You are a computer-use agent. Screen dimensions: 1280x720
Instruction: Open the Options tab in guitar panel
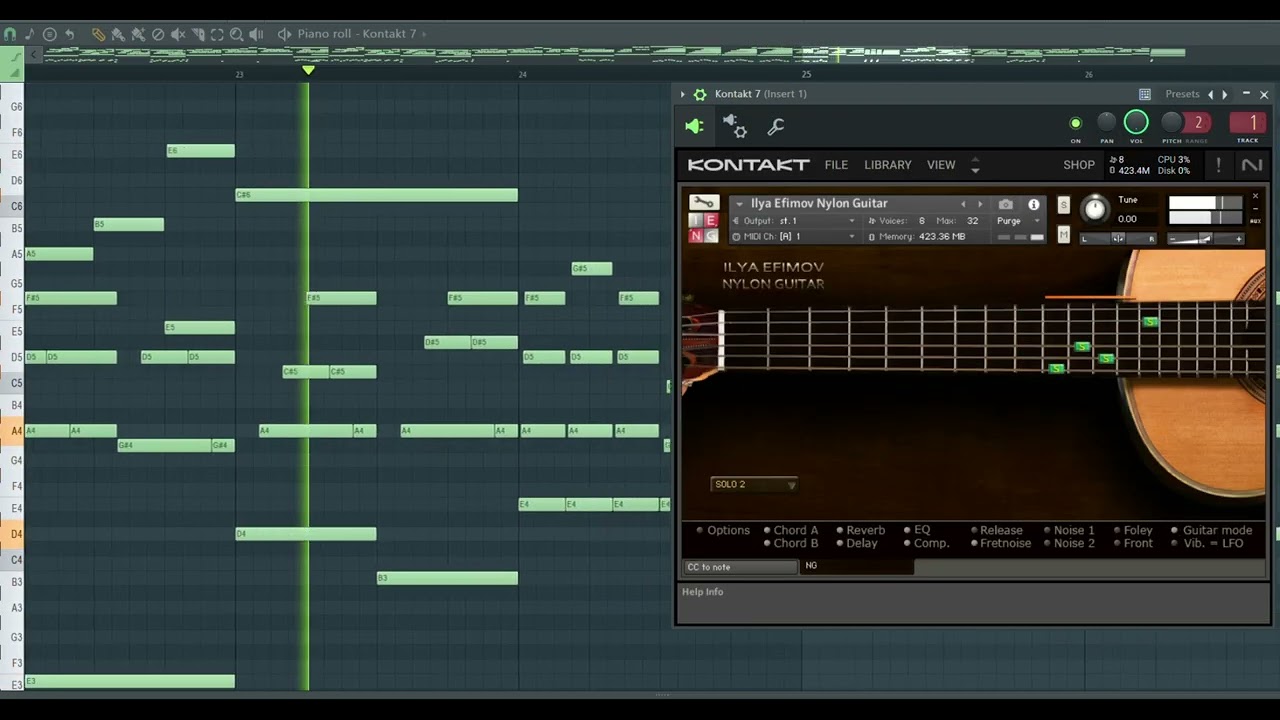click(x=722, y=530)
